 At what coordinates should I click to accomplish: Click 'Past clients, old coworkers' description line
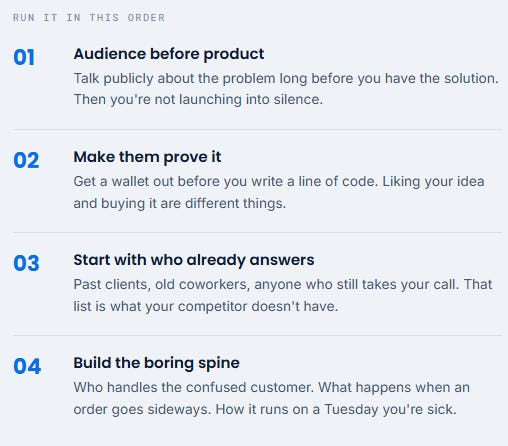pyautogui.click(x=283, y=285)
